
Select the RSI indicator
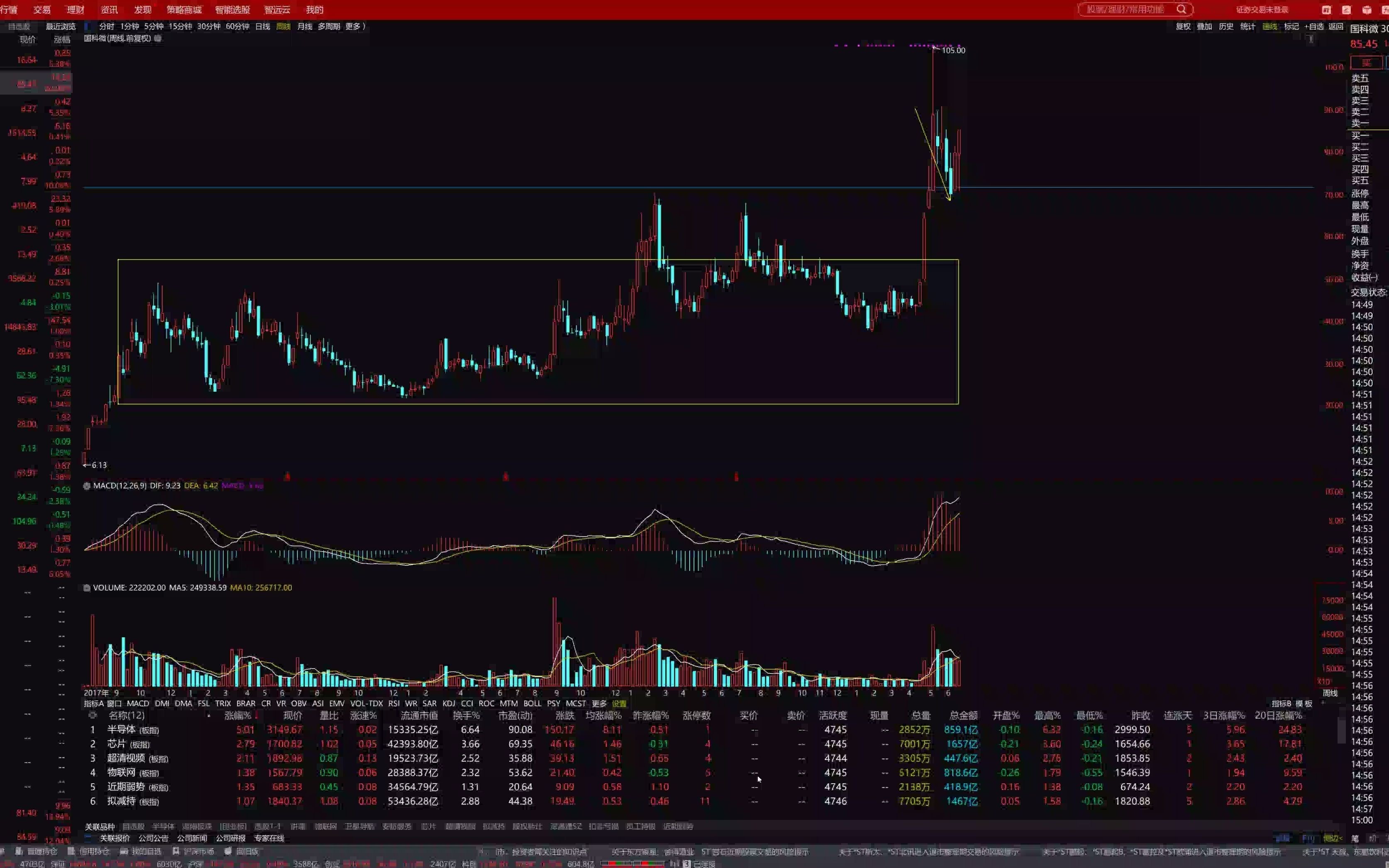pos(394,703)
